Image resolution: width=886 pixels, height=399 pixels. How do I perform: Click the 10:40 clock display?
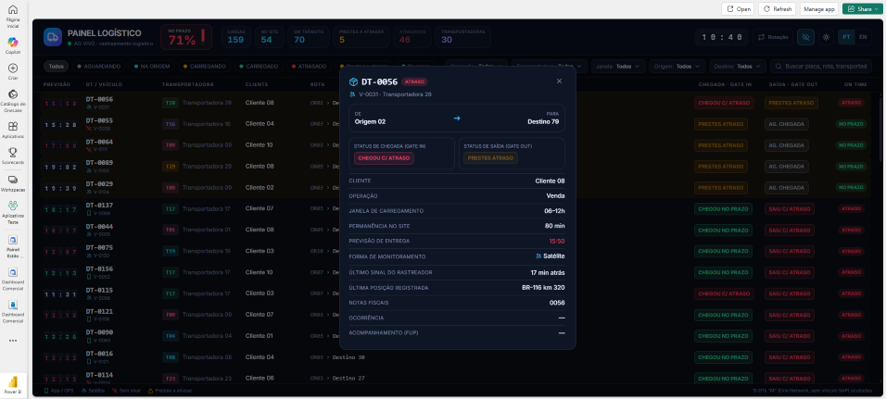pos(722,37)
